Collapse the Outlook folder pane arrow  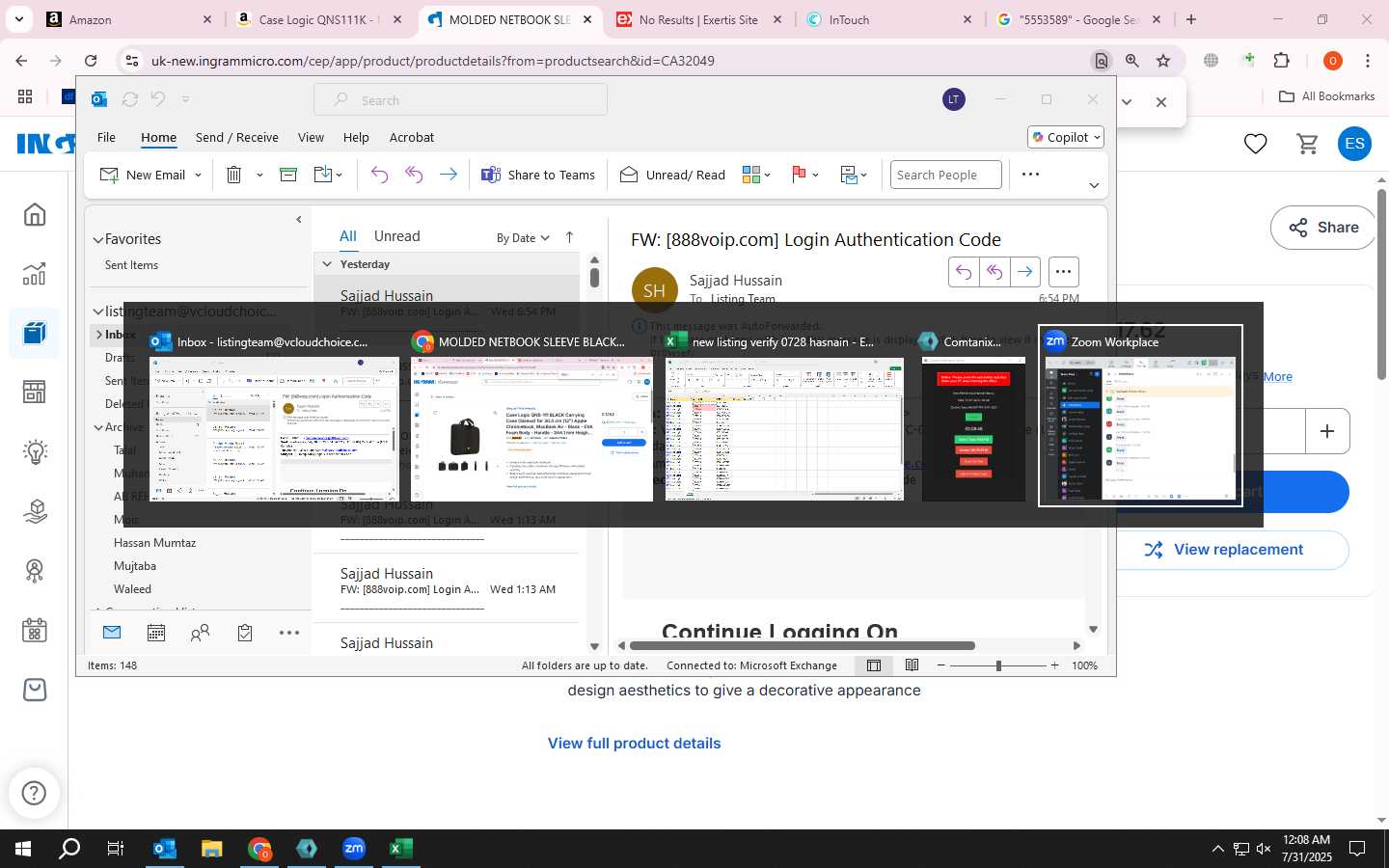pos(298,219)
